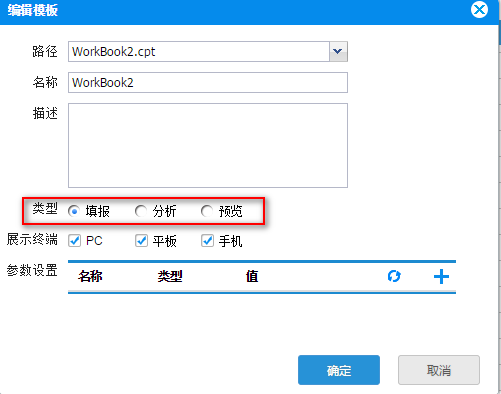Viewport: 501px width, 394px height.
Task: Click the 名称 column header in parameter table
Action: click(x=90, y=276)
